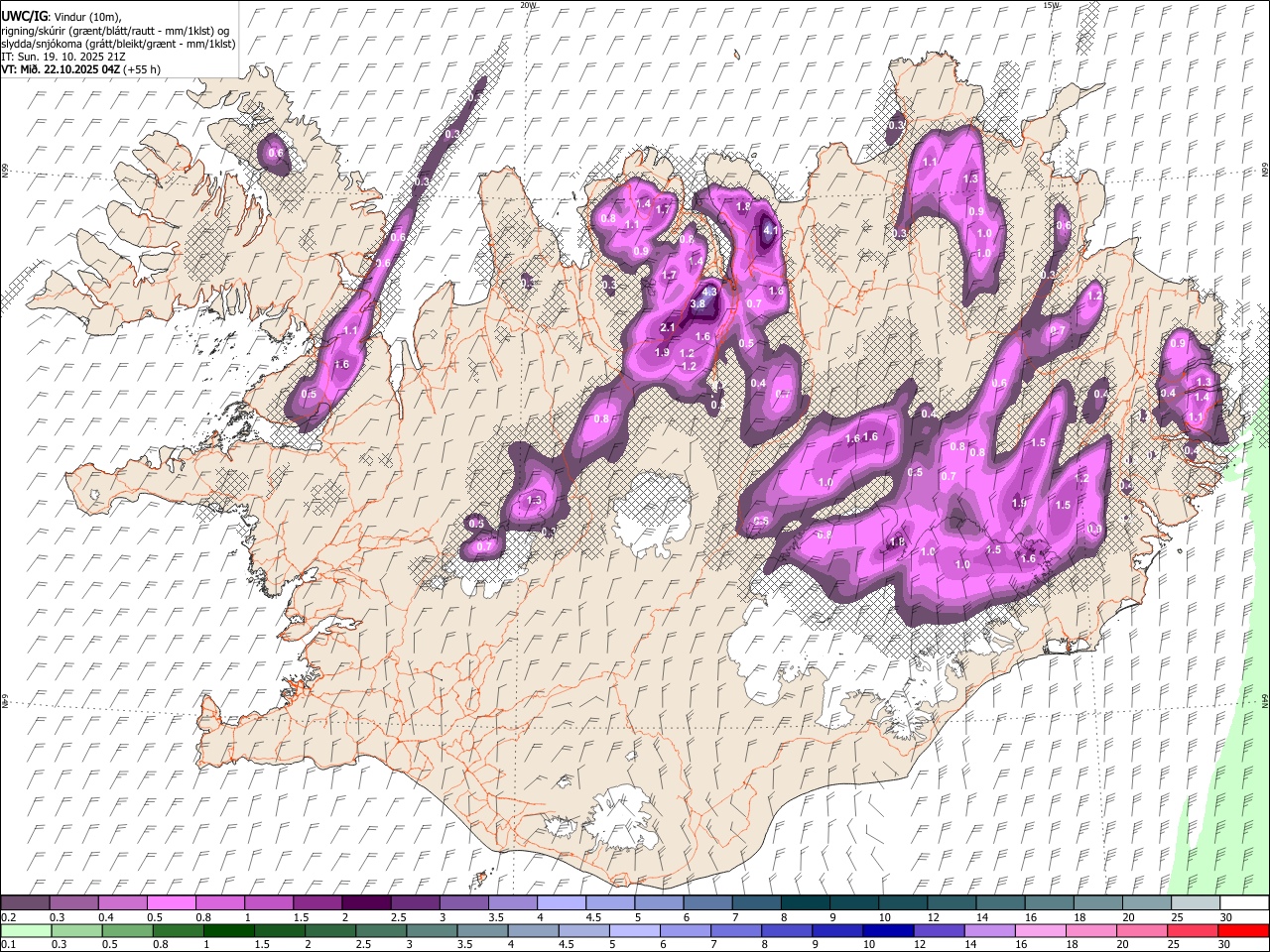Pick the deep navy 10–12 rain legend swatch

click(x=887, y=931)
